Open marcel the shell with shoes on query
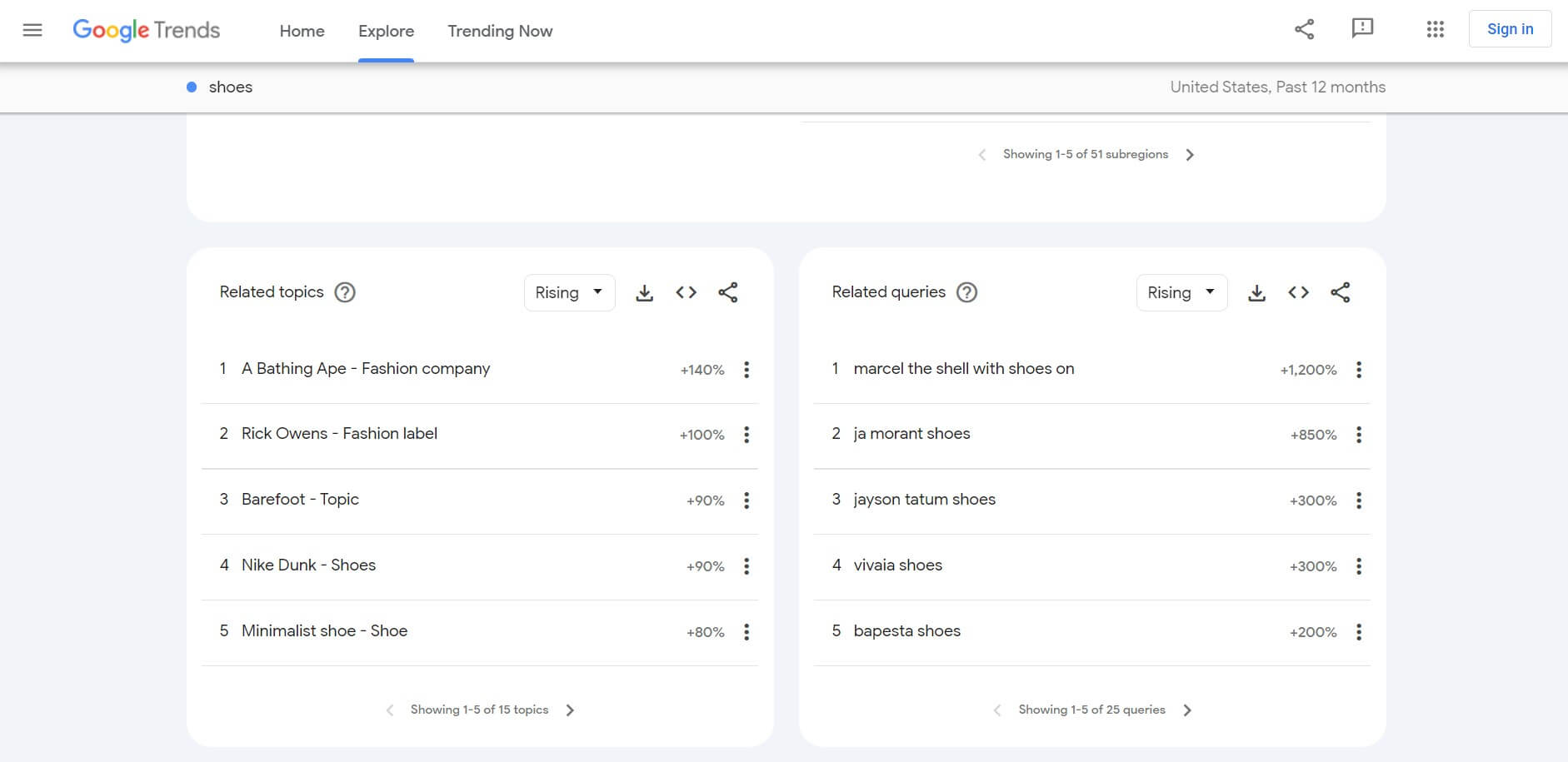This screenshot has width=1568, height=762. coord(964,368)
